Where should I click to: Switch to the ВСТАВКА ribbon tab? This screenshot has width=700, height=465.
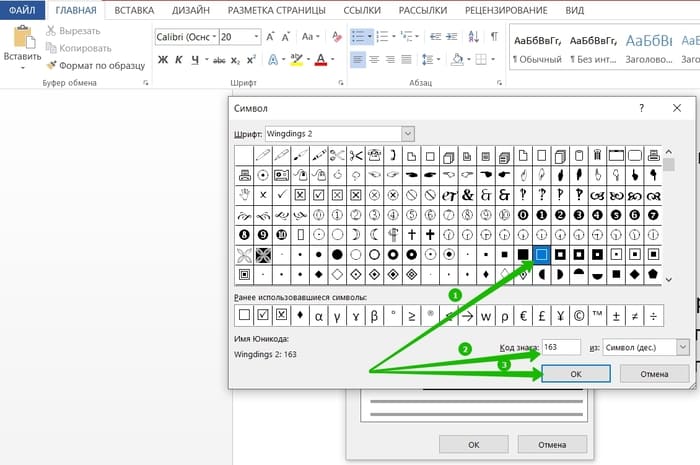[134, 10]
